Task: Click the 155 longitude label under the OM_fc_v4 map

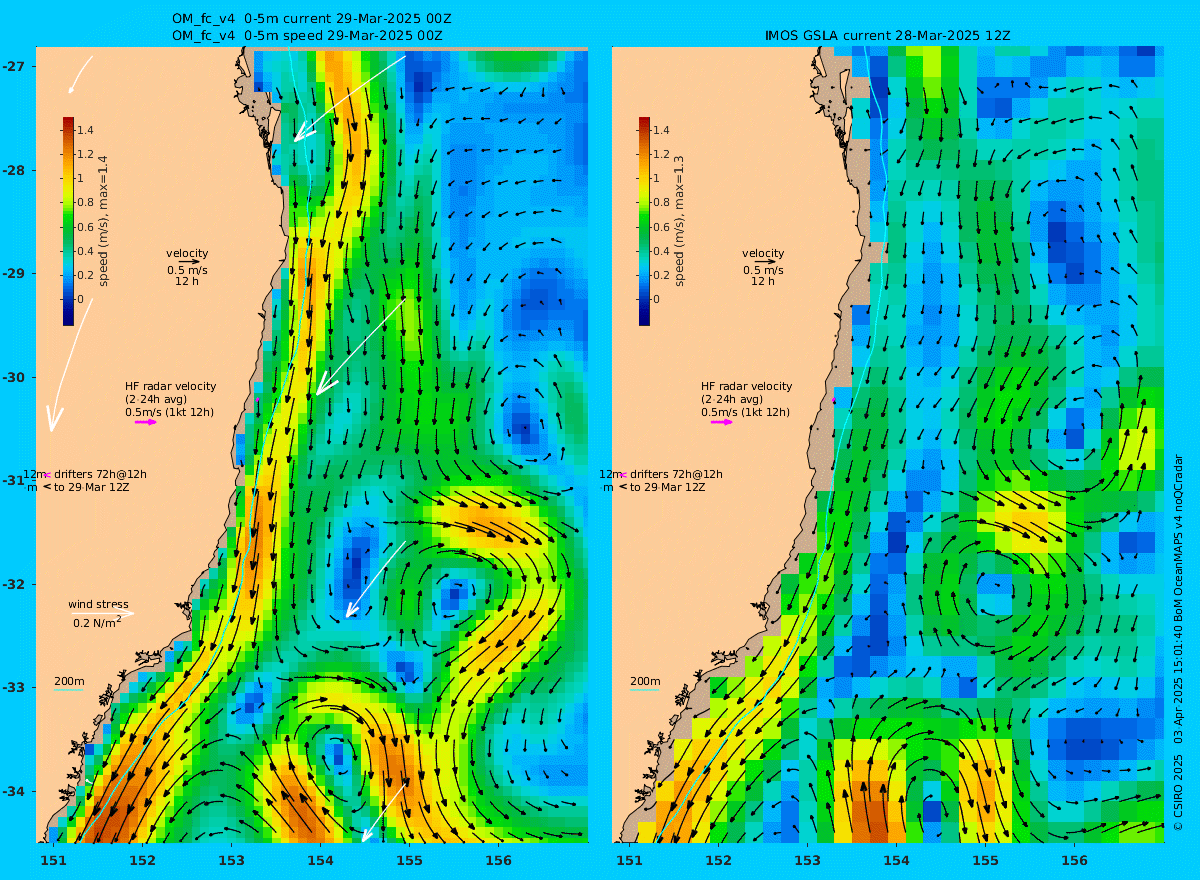Action: point(409,860)
